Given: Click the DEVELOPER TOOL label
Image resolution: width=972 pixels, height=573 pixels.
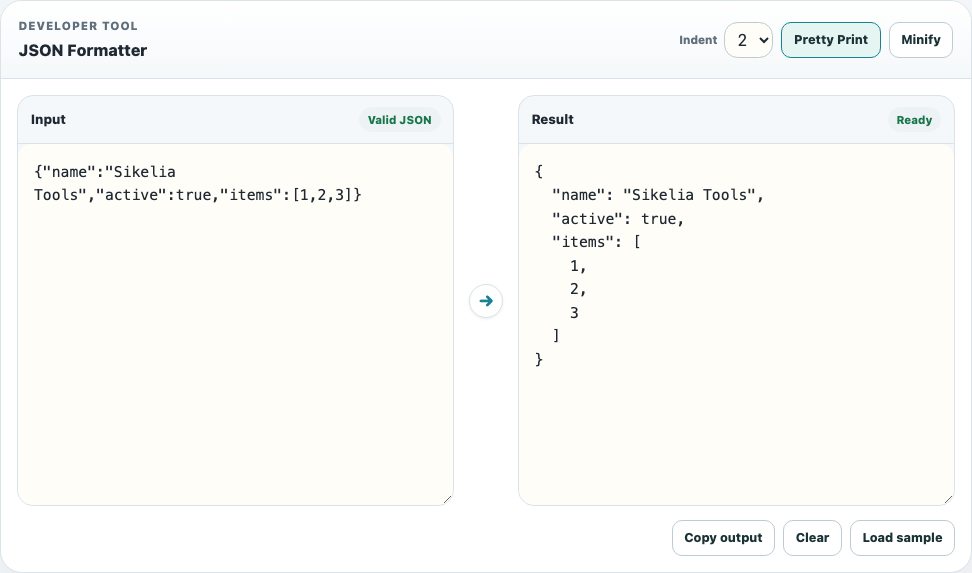Looking at the screenshot, I should 78,26.
